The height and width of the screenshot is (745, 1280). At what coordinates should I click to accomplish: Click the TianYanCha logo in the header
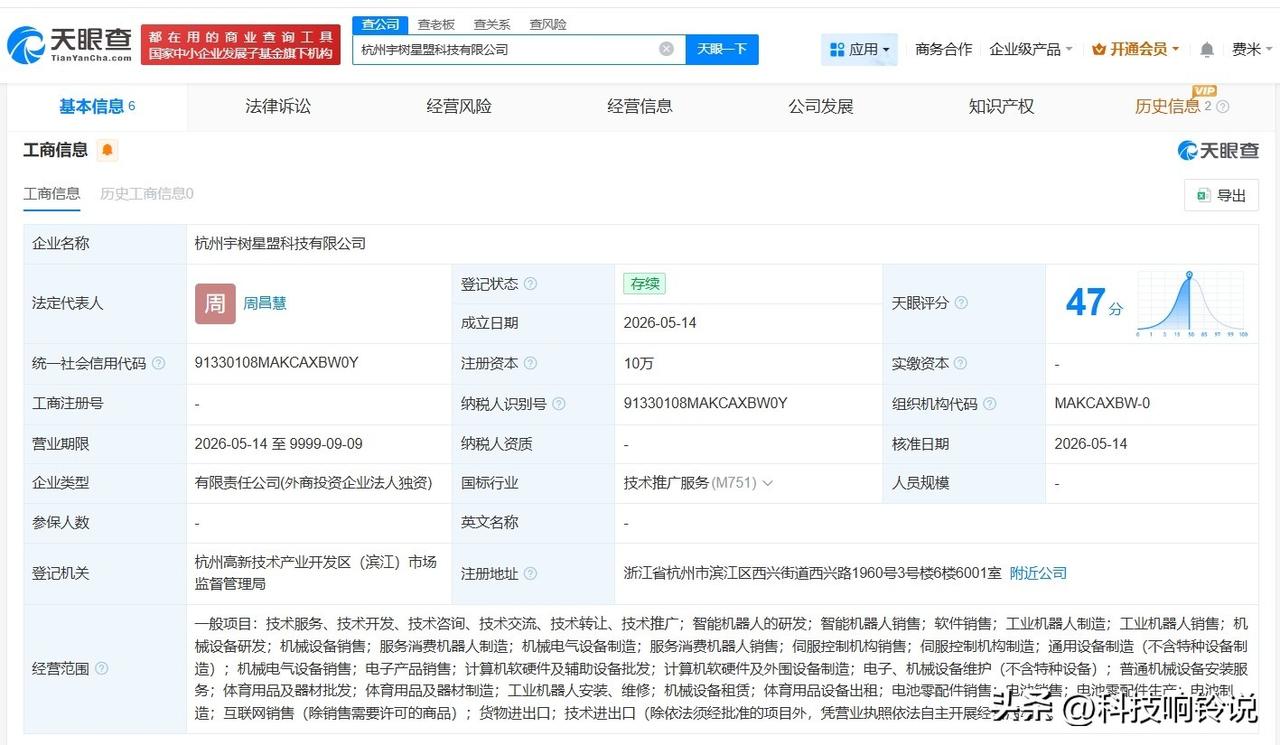pyautogui.click(x=70, y=44)
